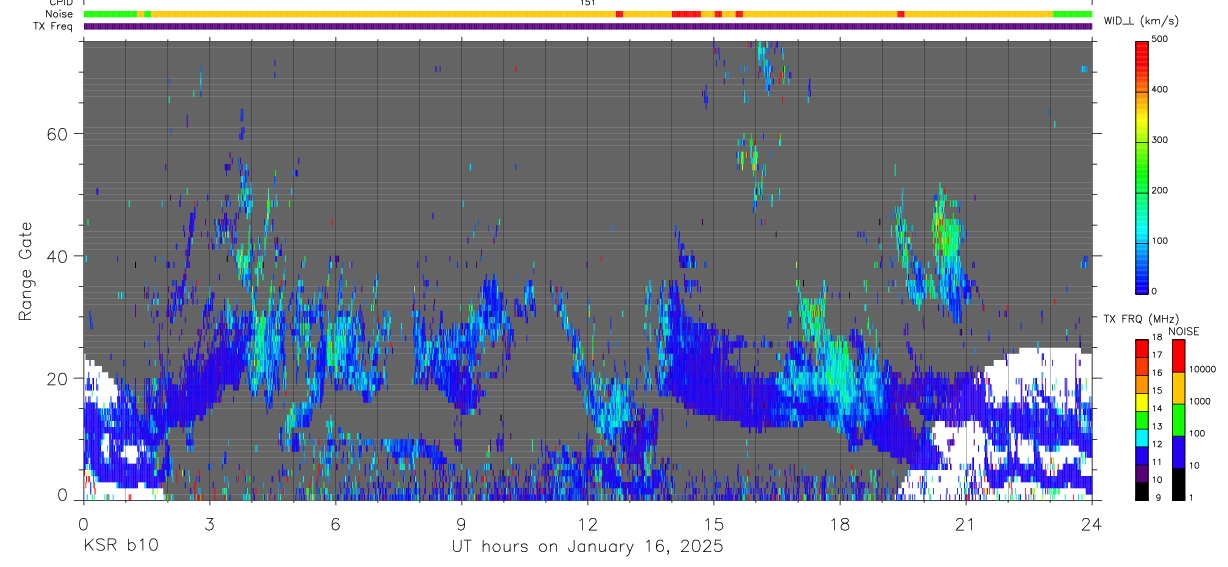Click the "KSR b10" radar beam label
The width and height of the screenshot is (1228, 567).
119,546
